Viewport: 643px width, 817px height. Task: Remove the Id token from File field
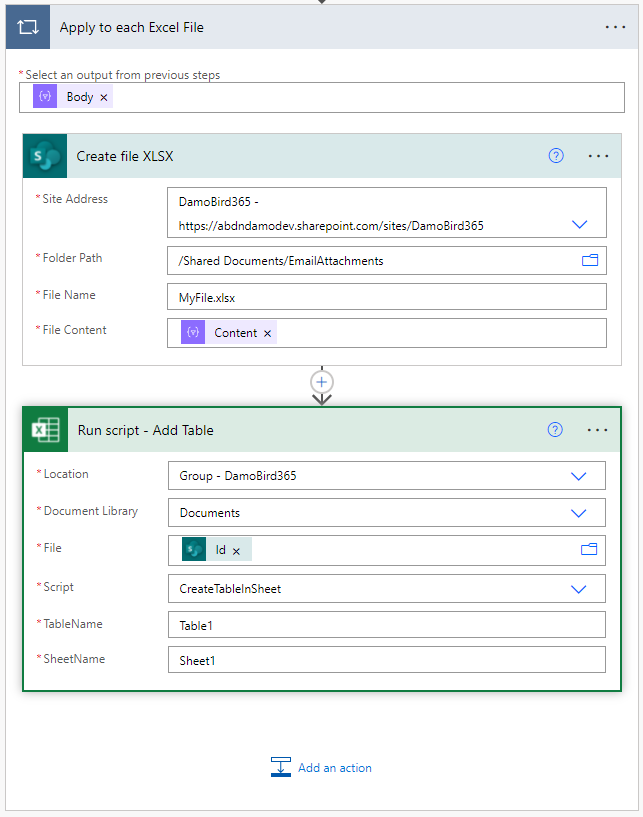click(236, 551)
